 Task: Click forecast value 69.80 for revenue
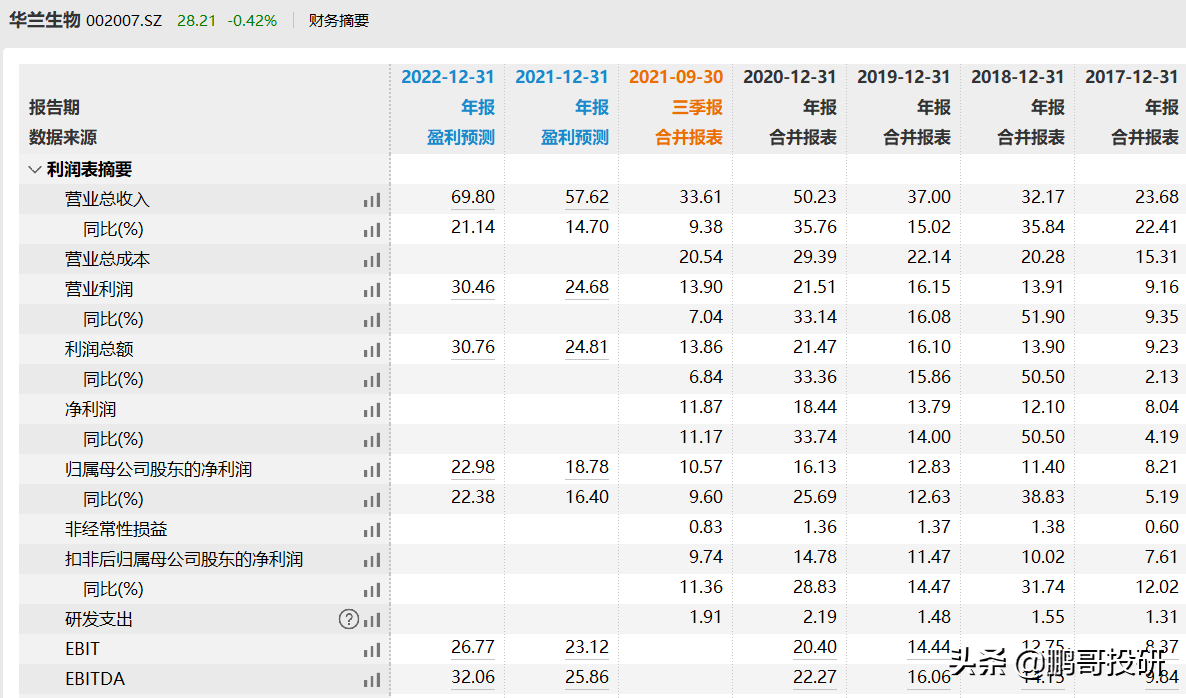pos(473,197)
